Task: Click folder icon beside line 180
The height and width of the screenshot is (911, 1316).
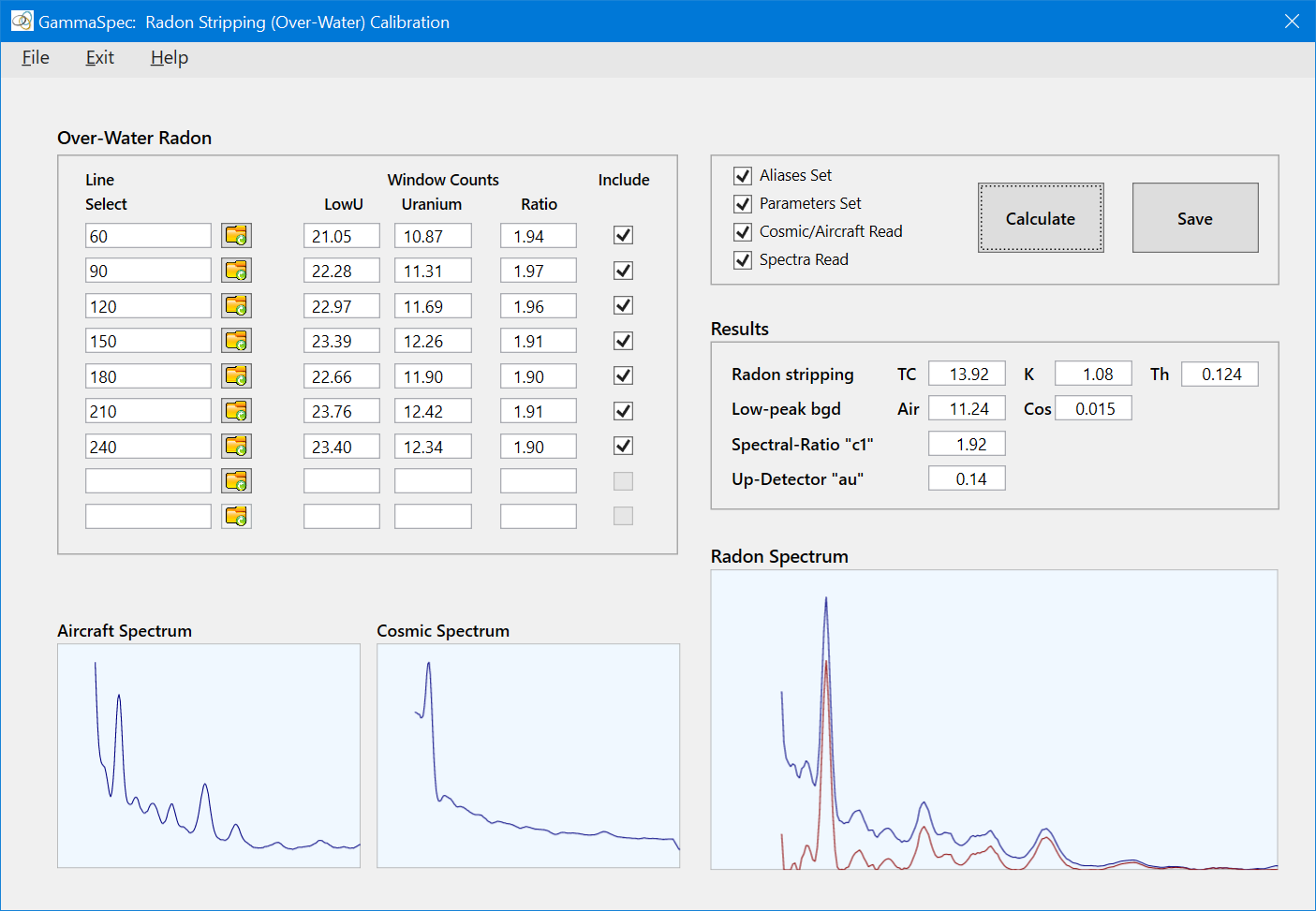Action: [236, 376]
